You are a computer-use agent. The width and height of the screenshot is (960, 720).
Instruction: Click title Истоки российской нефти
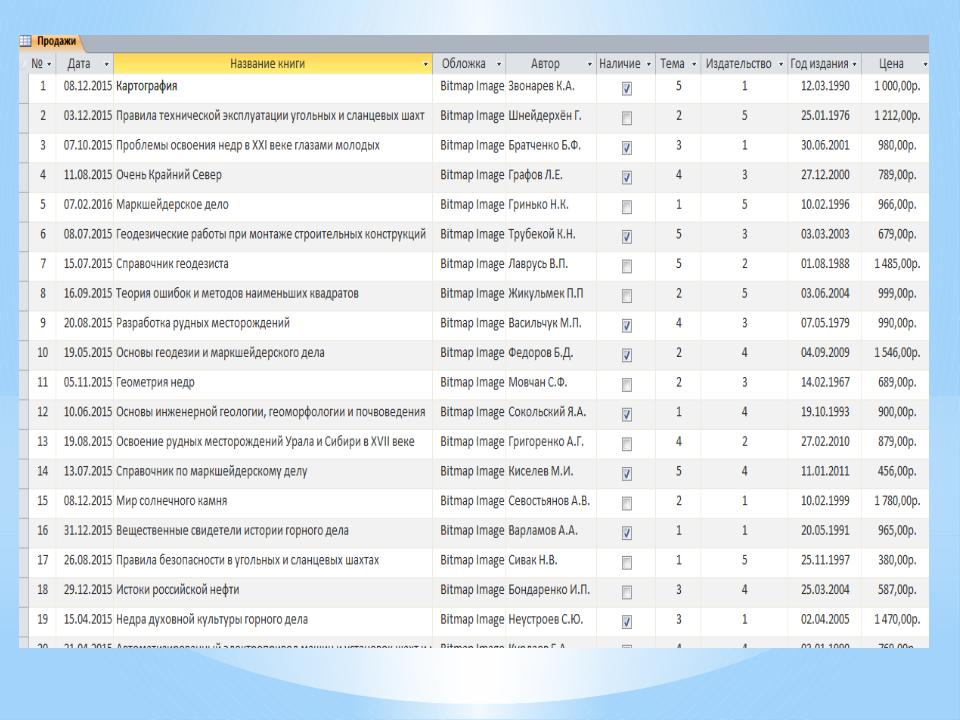pyautogui.click(x=178, y=590)
